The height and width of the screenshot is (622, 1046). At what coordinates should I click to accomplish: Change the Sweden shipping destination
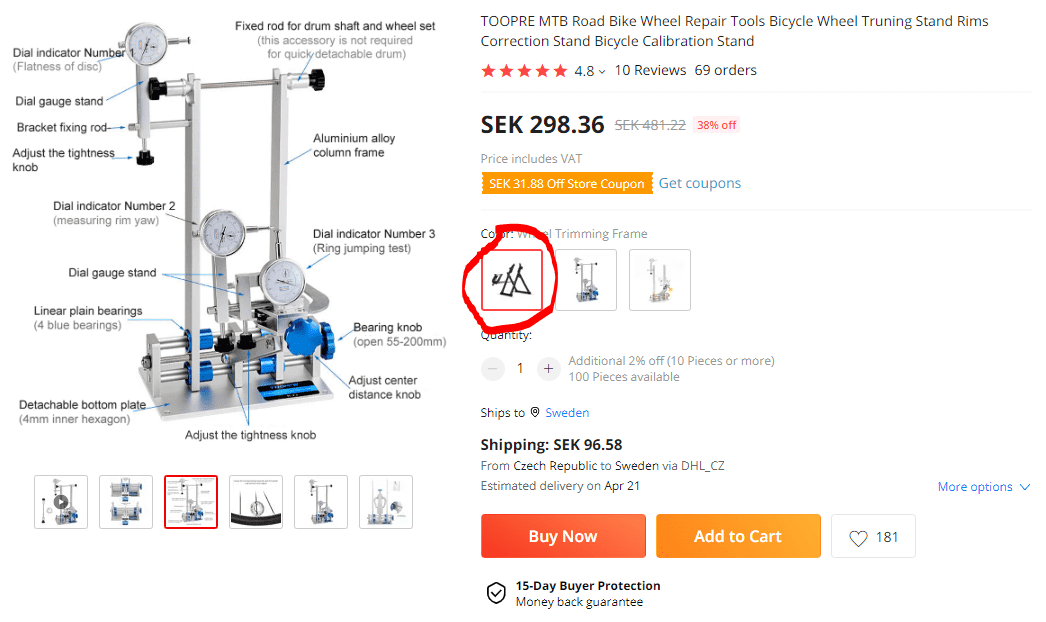pos(567,412)
